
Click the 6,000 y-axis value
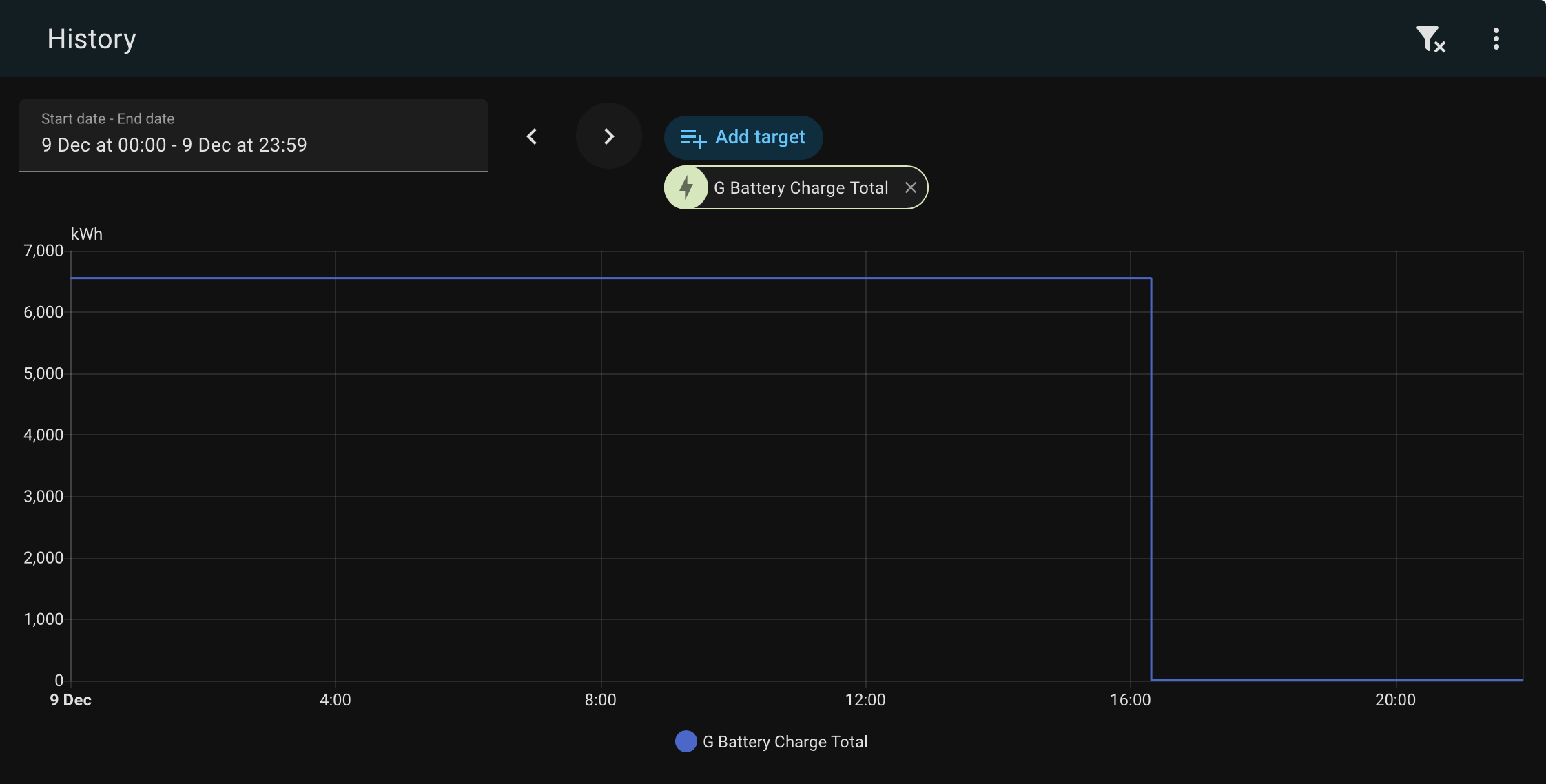[x=43, y=312]
